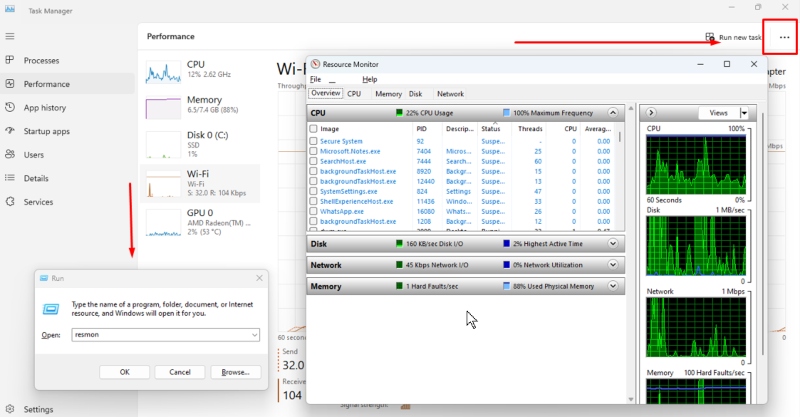Expand the Network section chevron
The width and height of the screenshot is (800, 417).
[x=613, y=265]
